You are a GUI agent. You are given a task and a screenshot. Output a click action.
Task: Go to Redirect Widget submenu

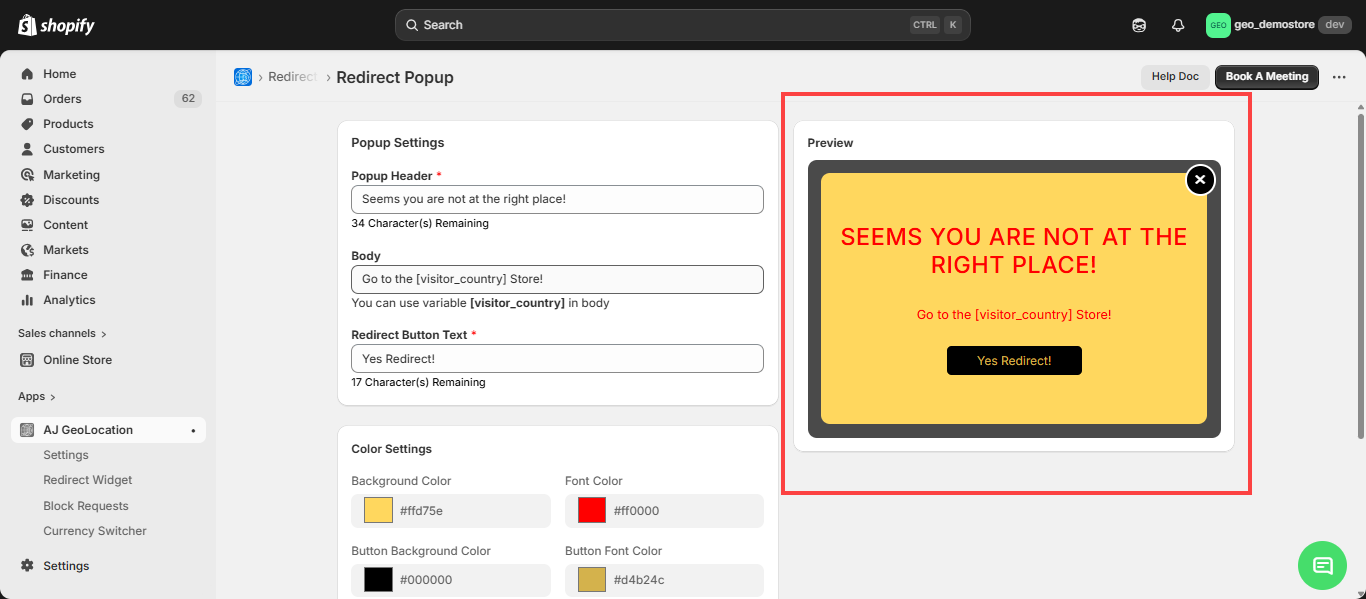point(88,480)
